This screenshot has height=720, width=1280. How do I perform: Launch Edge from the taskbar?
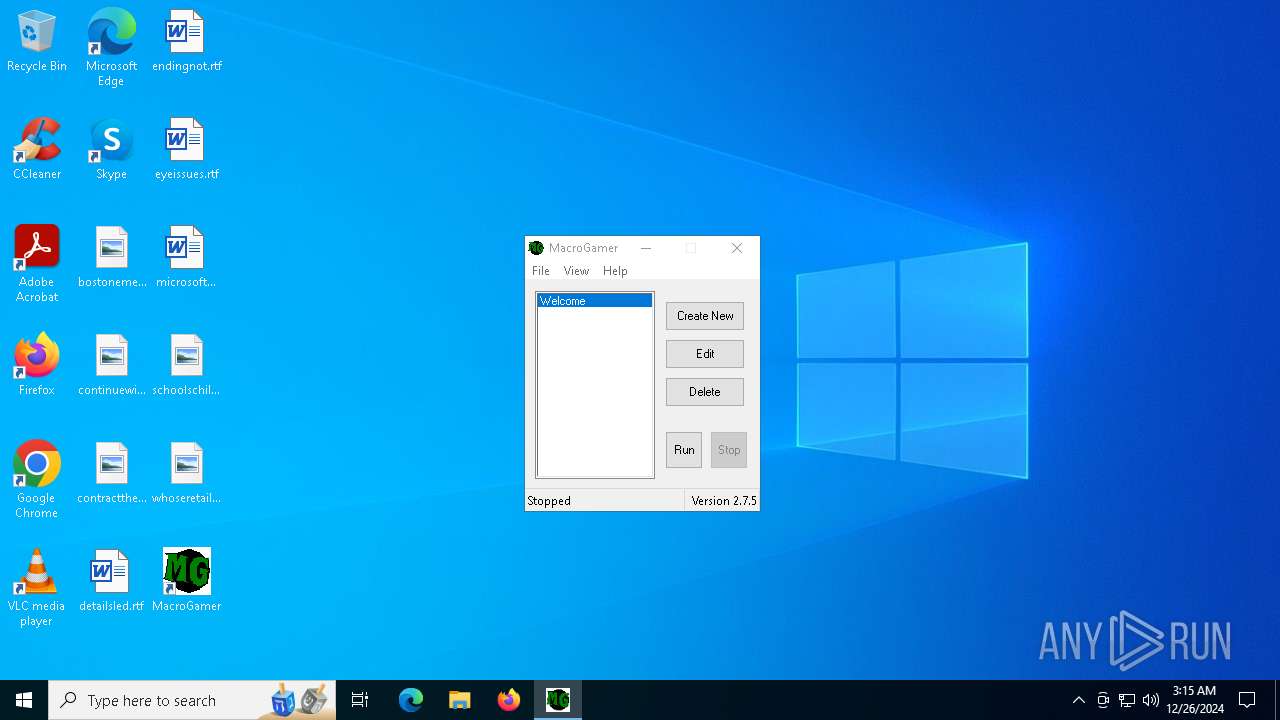pos(411,700)
